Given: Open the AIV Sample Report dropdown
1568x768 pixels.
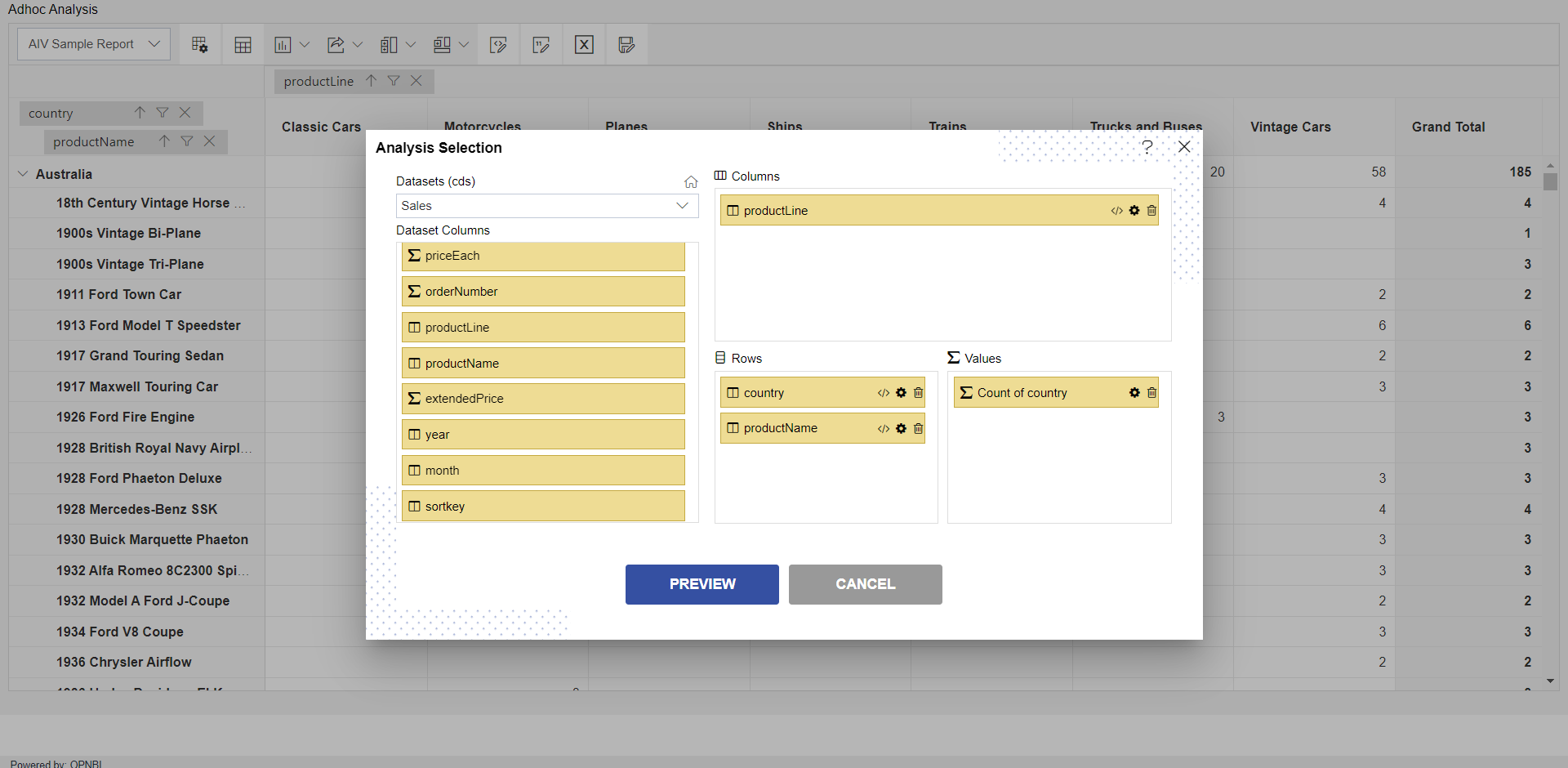Looking at the screenshot, I should point(94,44).
